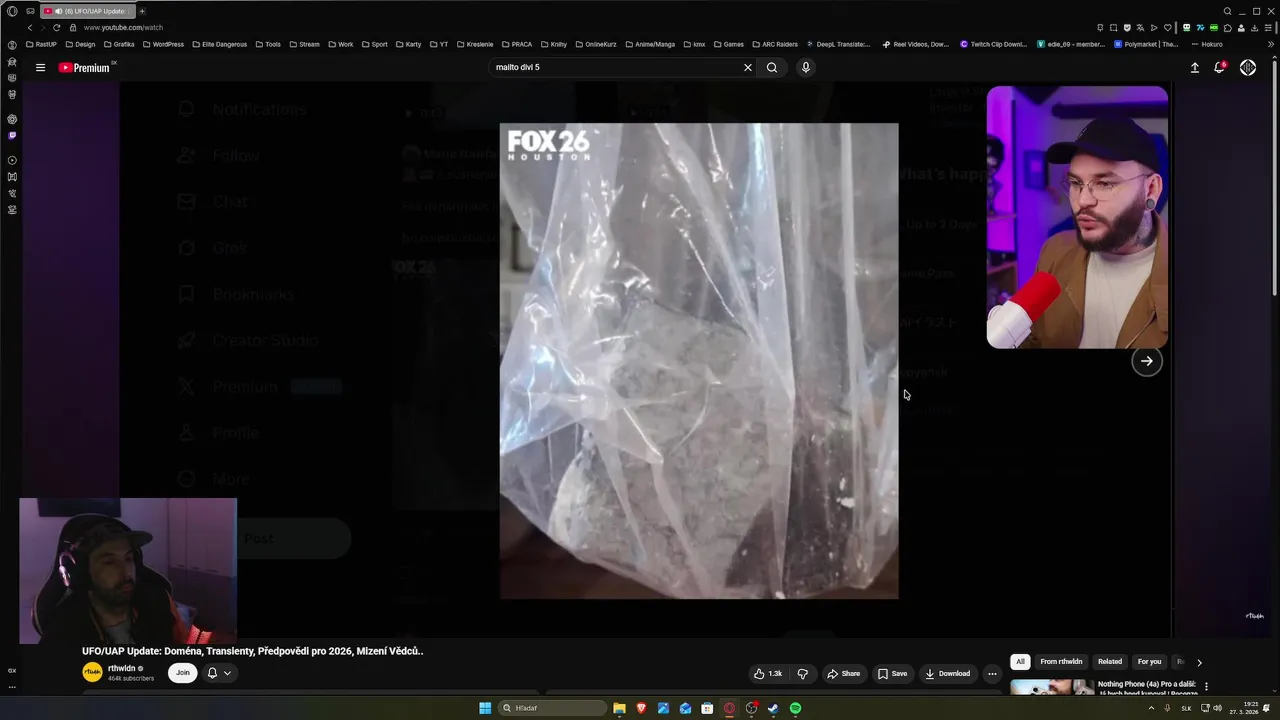The height and width of the screenshot is (720, 1280).
Task: Go back in browser history
Action: click(29, 27)
